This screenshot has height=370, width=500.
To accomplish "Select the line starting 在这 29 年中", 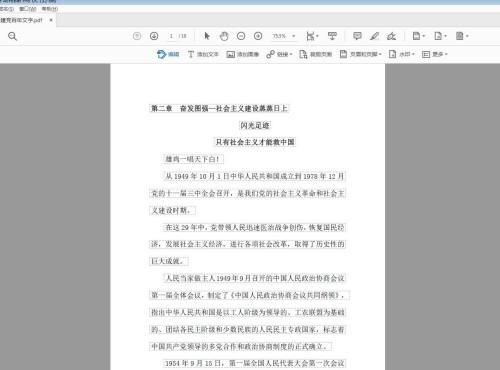I will click(254, 227).
